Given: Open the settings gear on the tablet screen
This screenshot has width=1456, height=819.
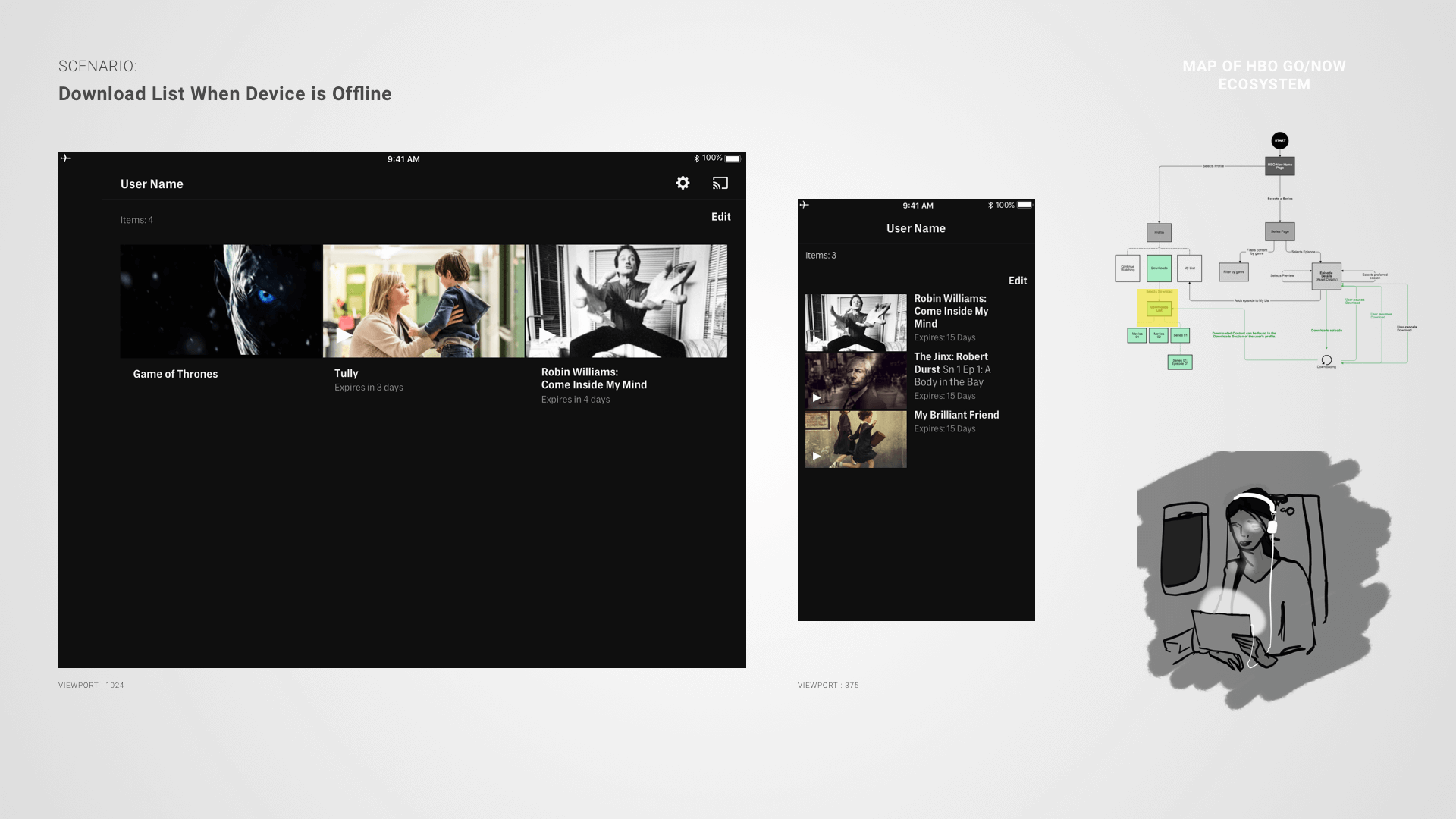Looking at the screenshot, I should (682, 183).
